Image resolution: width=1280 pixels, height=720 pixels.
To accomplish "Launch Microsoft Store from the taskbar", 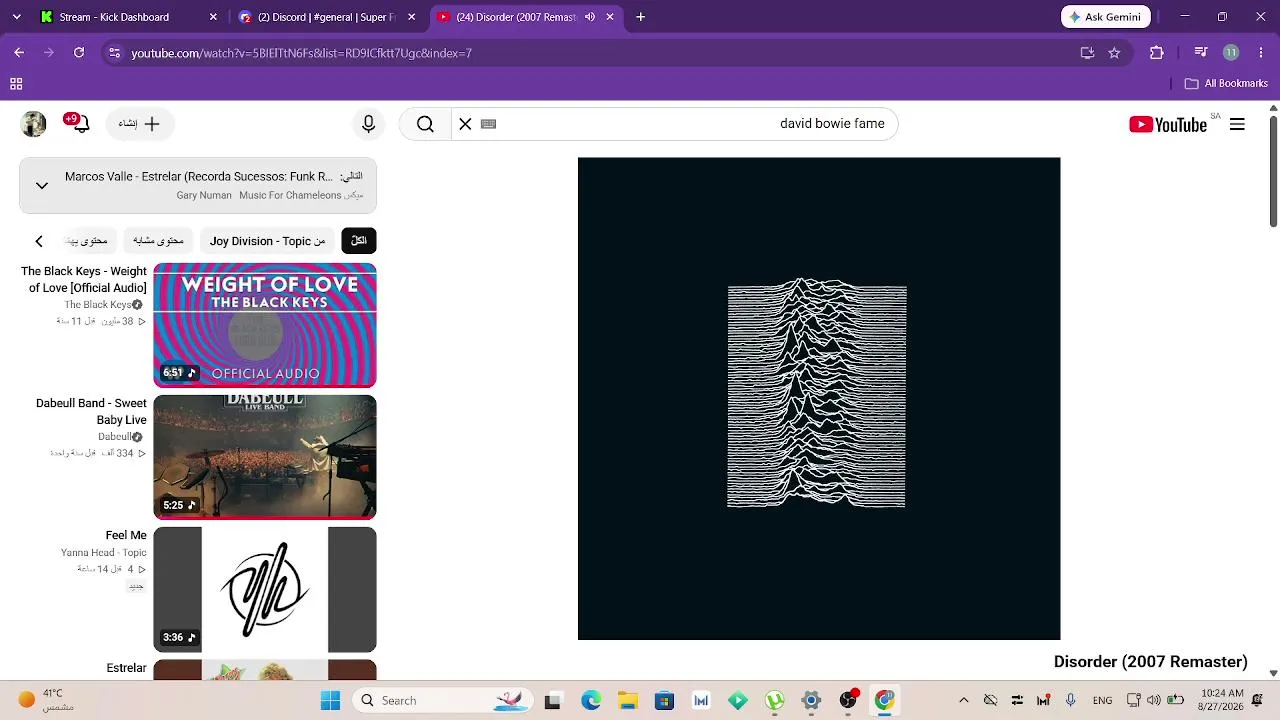I will pyautogui.click(x=664, y=700).
